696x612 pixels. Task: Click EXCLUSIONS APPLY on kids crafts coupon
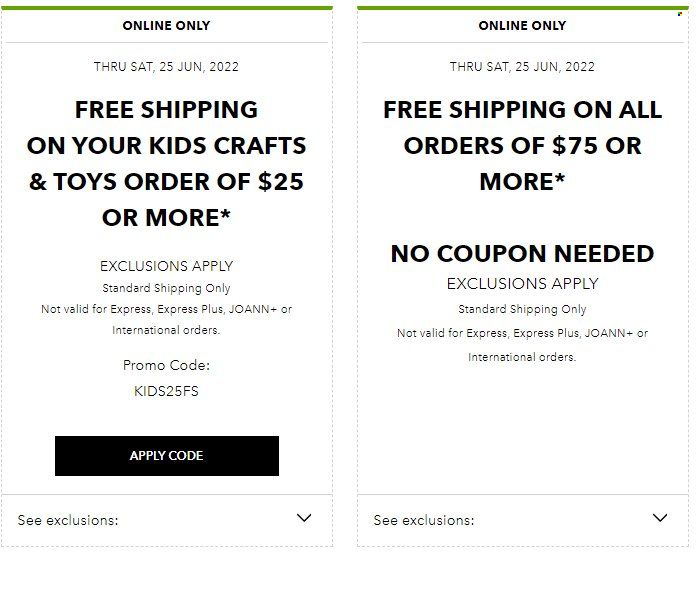(x=166, y=266)
